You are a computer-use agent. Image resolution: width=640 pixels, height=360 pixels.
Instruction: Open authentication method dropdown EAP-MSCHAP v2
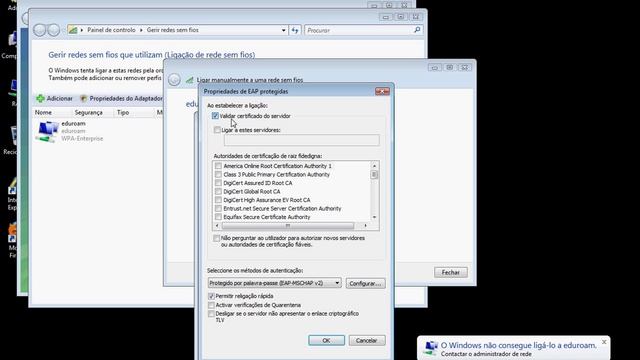click(275, 283)
